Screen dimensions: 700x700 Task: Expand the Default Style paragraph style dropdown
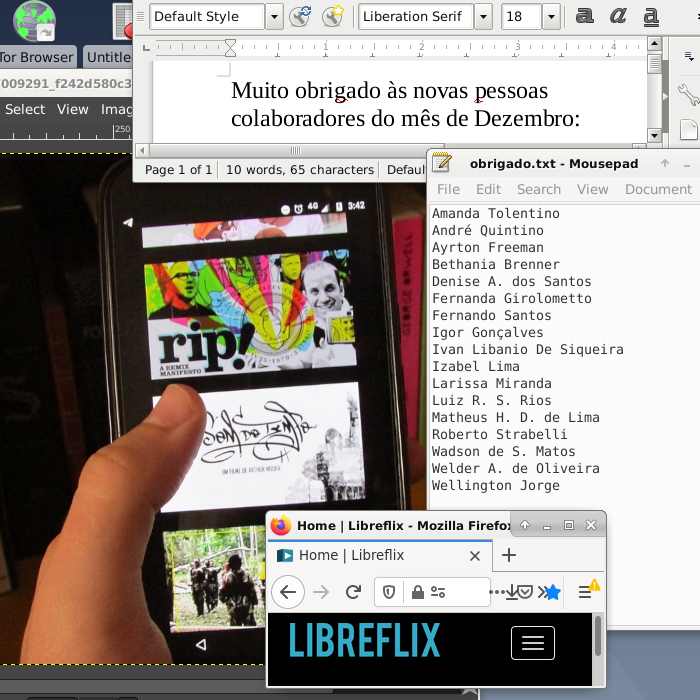274,16
